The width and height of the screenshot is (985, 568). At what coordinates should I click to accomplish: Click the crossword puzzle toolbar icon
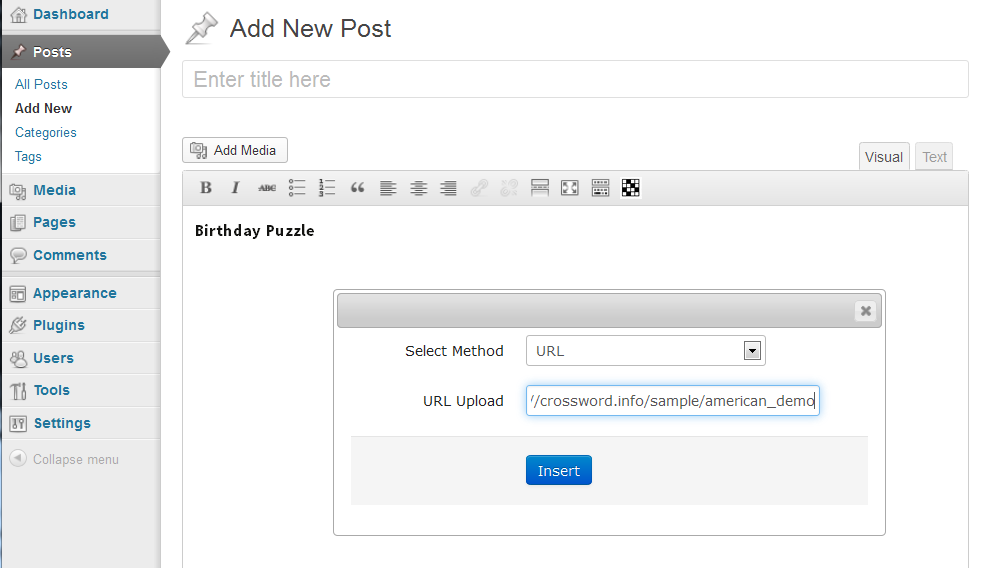(631, 188)
